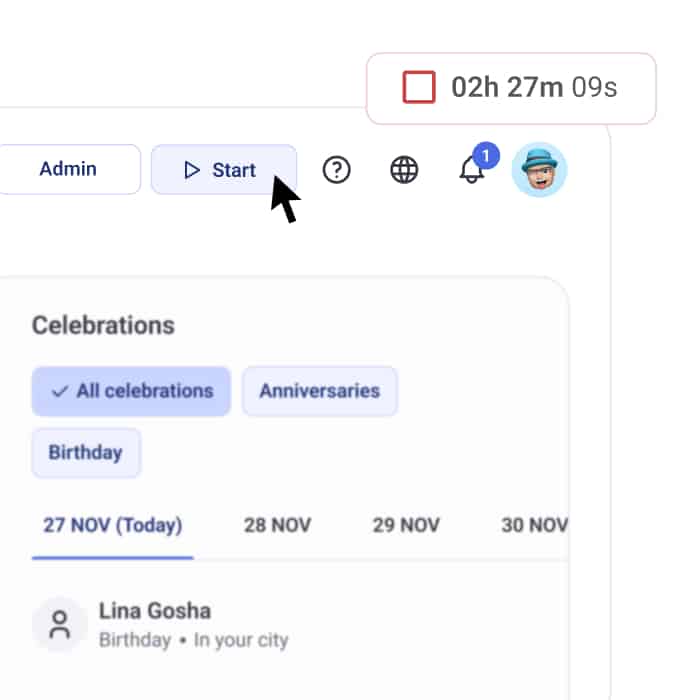Open Lina Gosha's celebration entry
Image resolution: width=700 pixels, height=700 pixels.
tap(155, 611)
